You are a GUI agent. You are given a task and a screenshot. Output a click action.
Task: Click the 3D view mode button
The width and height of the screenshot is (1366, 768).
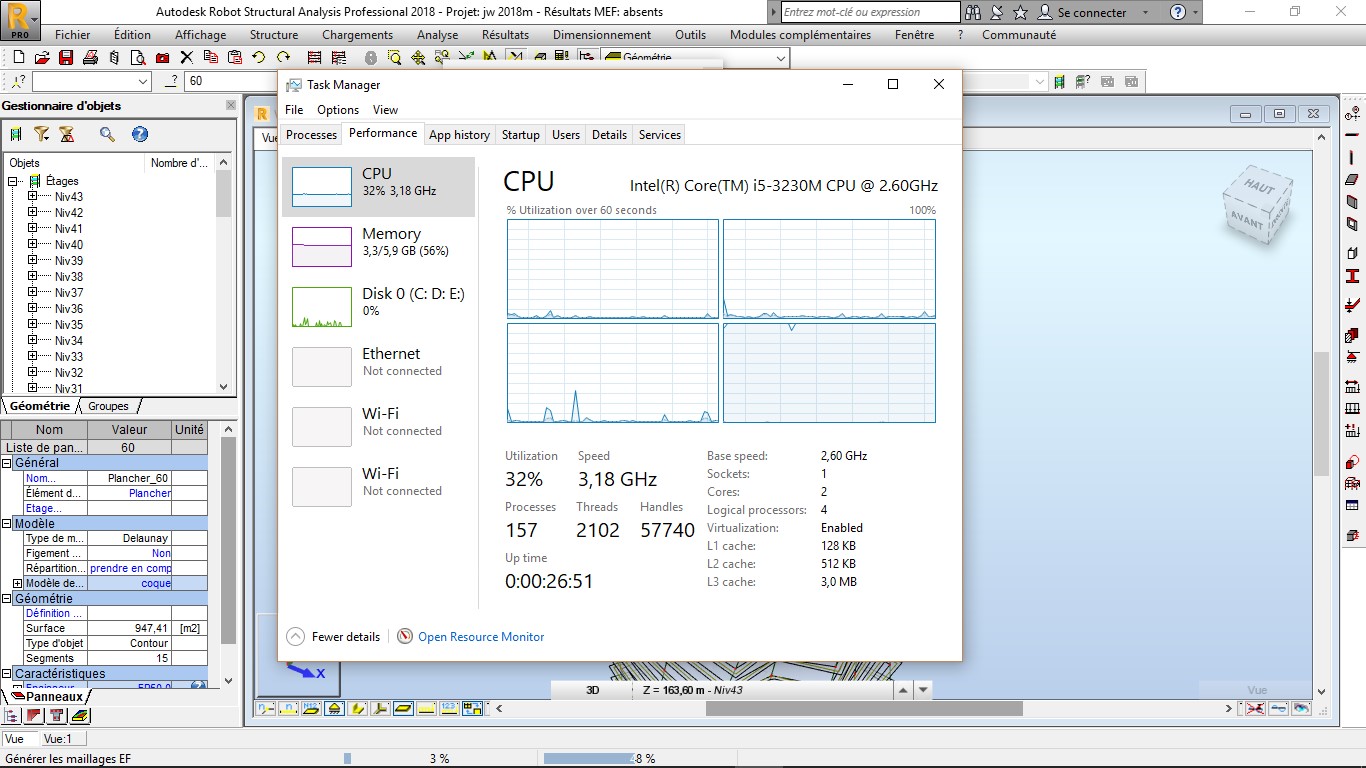pos(592,690)
